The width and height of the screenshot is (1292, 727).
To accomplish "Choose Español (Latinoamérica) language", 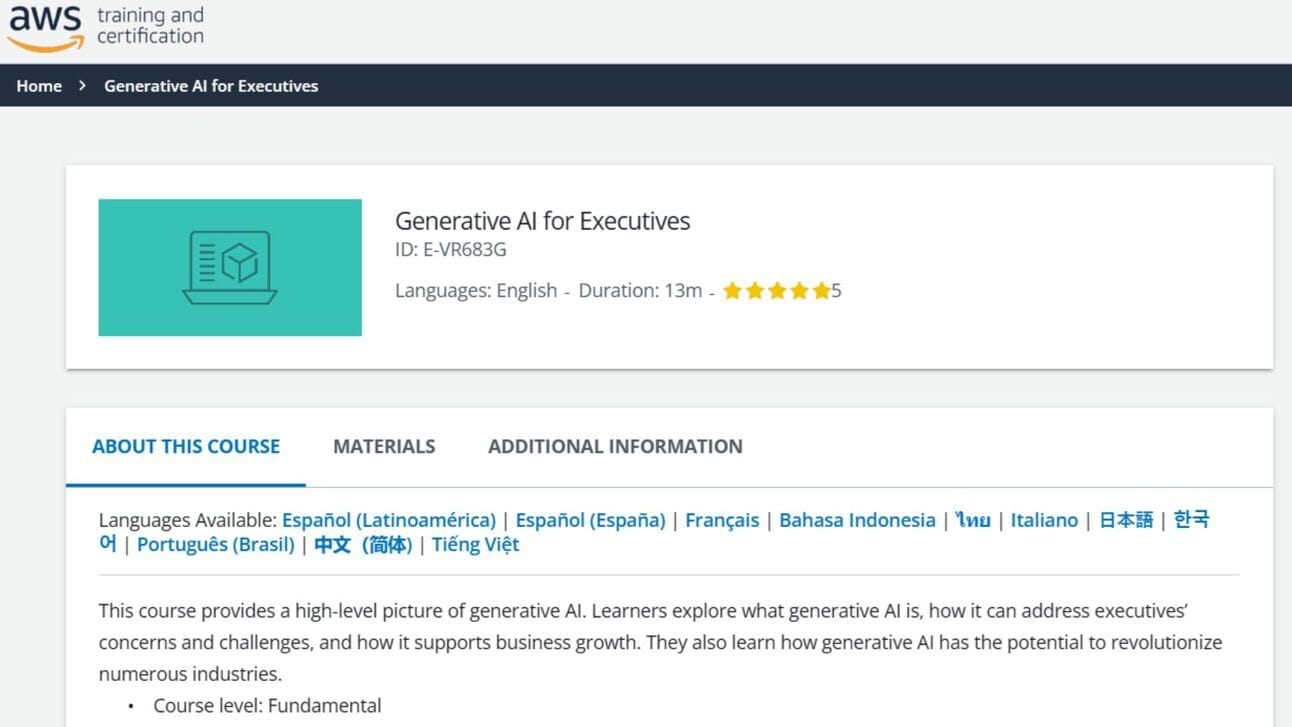I will [x=389, y=520].
